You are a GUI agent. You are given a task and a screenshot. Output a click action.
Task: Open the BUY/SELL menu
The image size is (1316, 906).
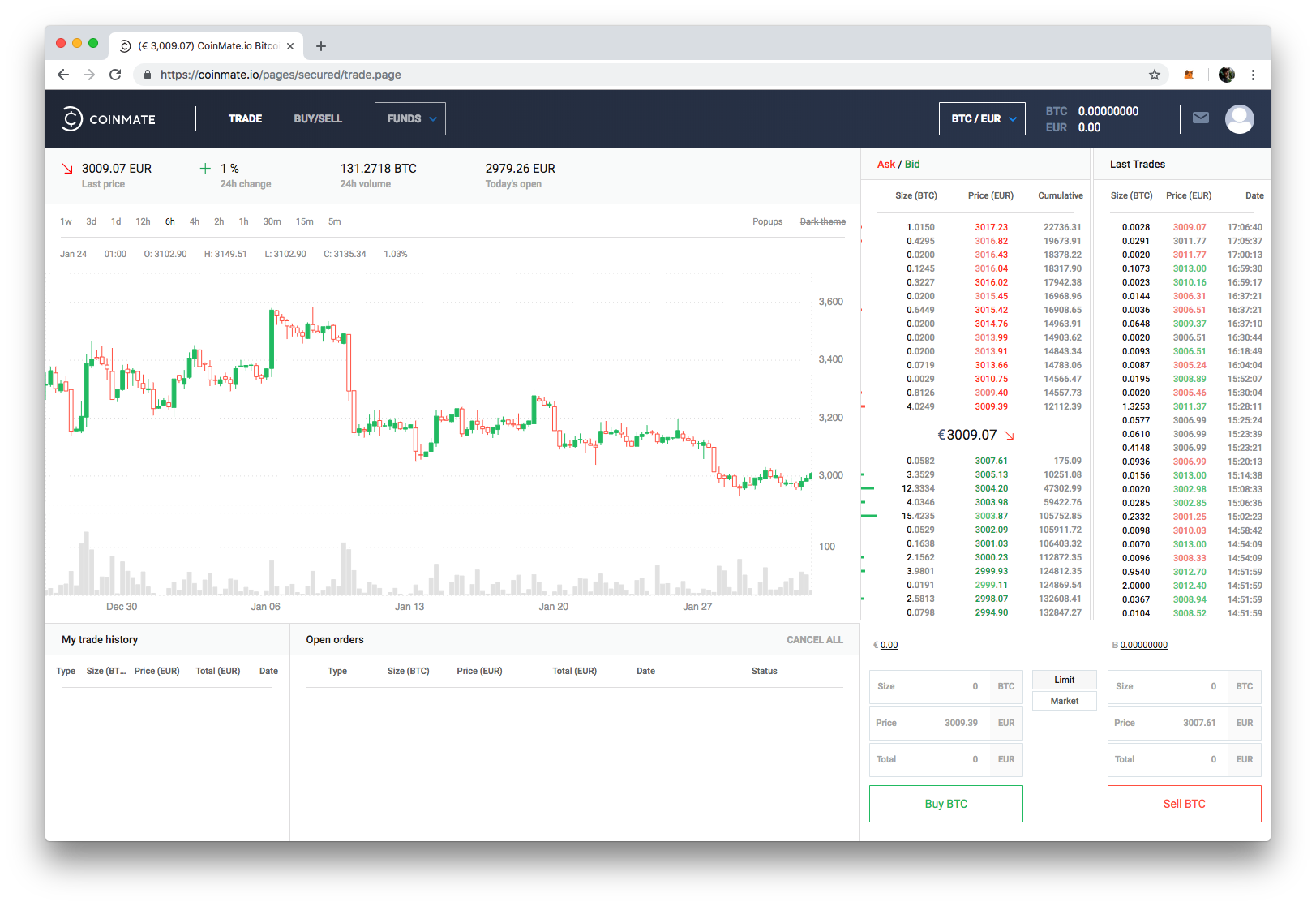point(318,118)
